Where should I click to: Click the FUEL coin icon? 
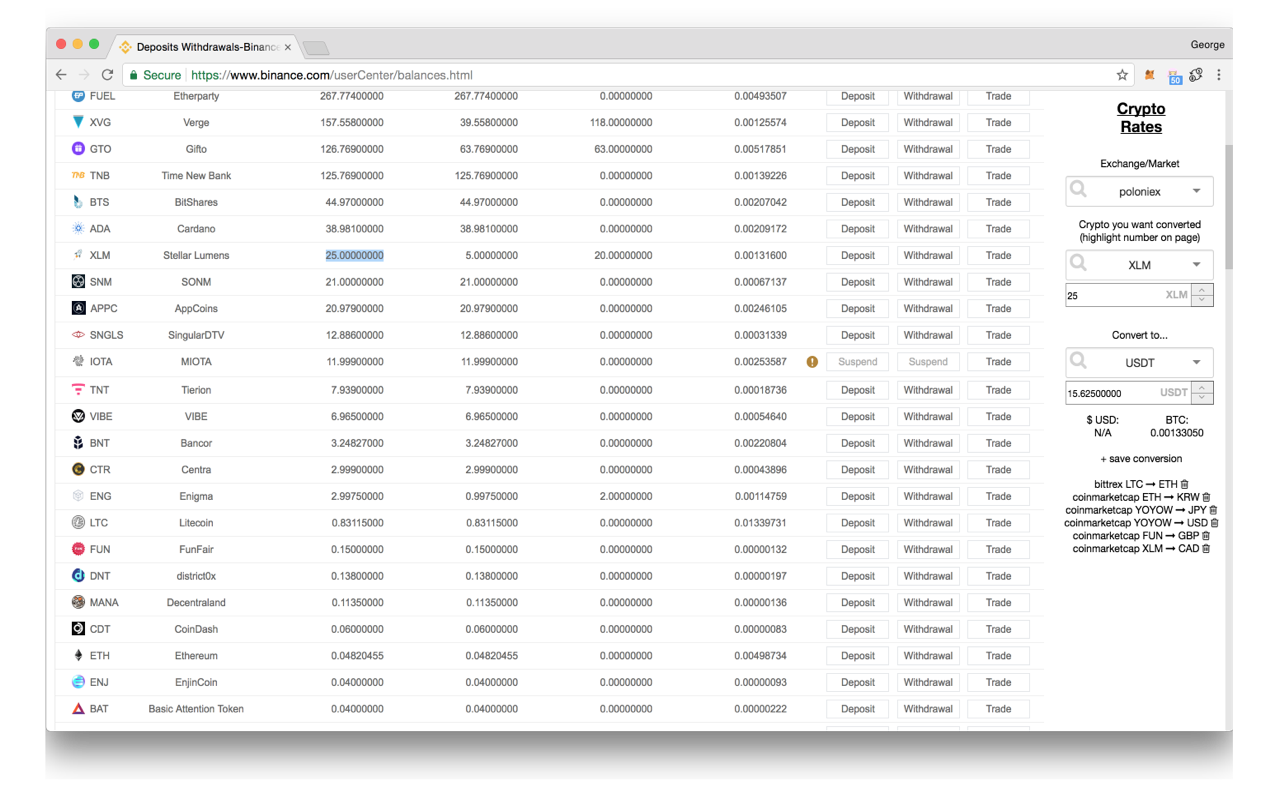tap(78, 96)
